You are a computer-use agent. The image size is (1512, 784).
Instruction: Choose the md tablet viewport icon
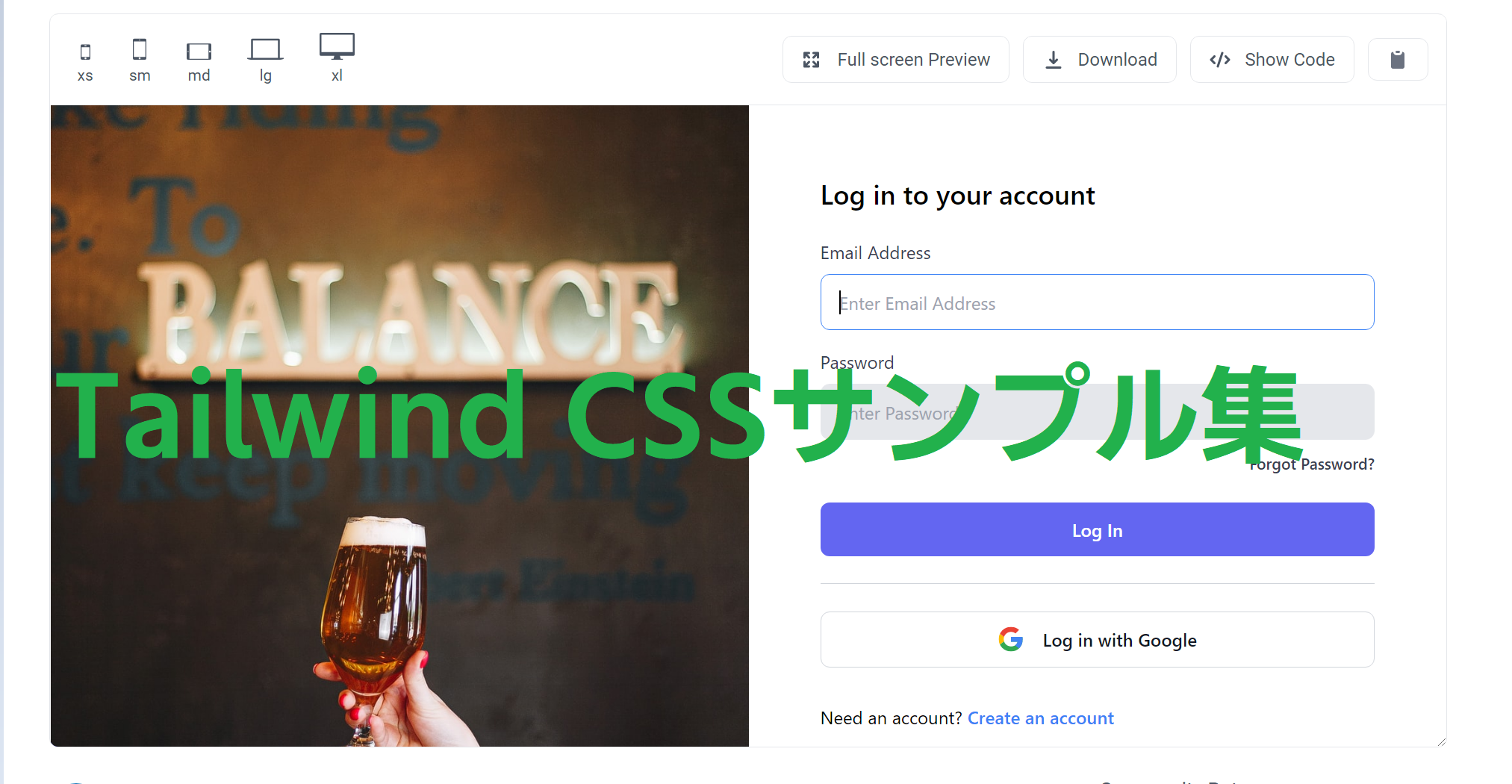coord(199,51)
